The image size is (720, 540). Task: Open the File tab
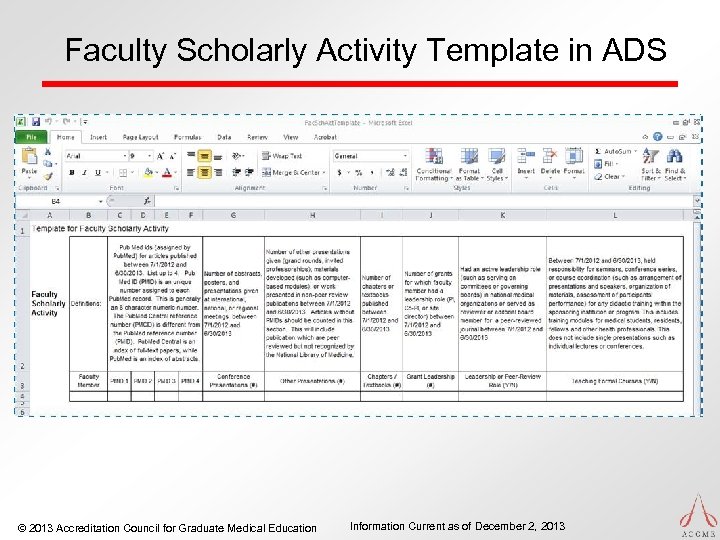click(31, 137)
